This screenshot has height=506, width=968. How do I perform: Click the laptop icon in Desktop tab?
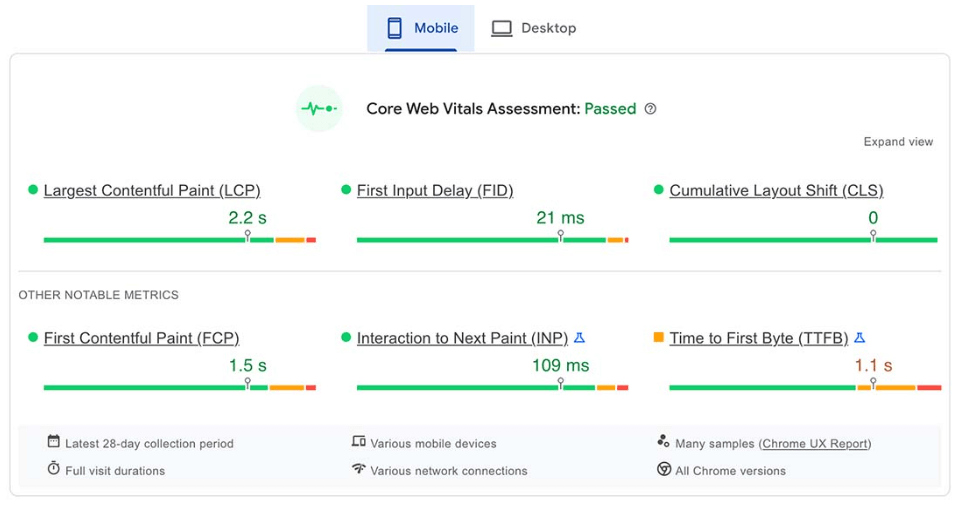click(501, 29)
